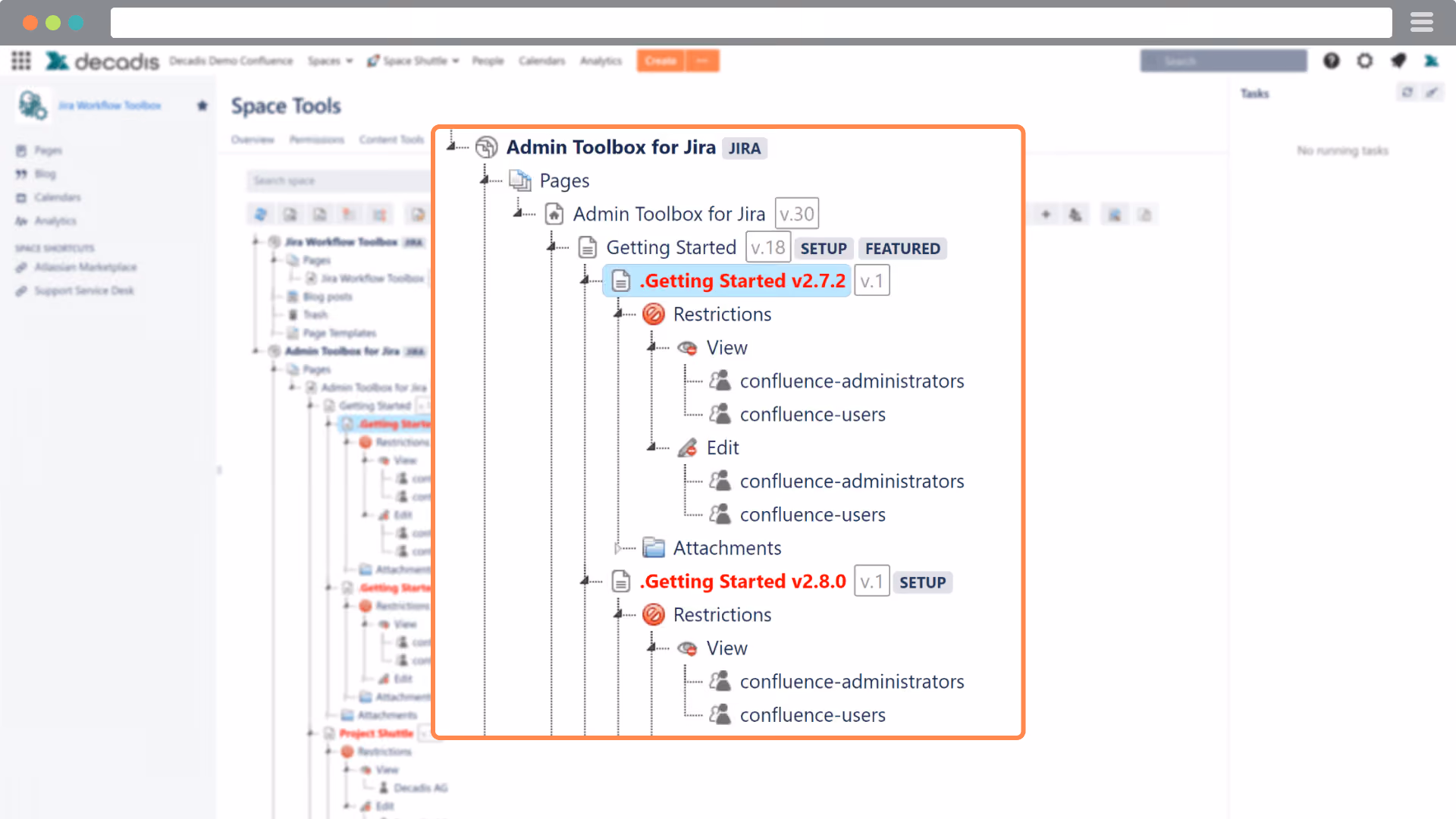Open the help question mark icon
The image size is (1456, 819).
[1332, 61]
